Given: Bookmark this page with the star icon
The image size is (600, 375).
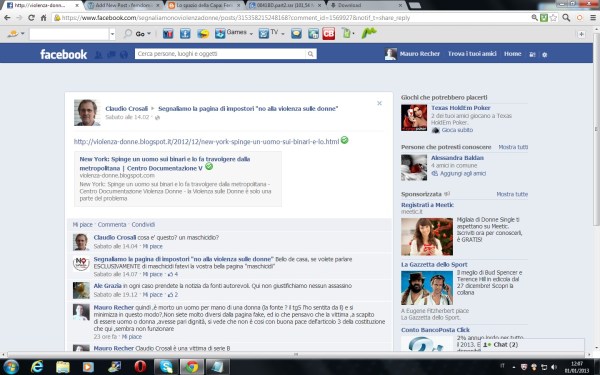Looking at the screenshot, I should click(x=553, y=18).
